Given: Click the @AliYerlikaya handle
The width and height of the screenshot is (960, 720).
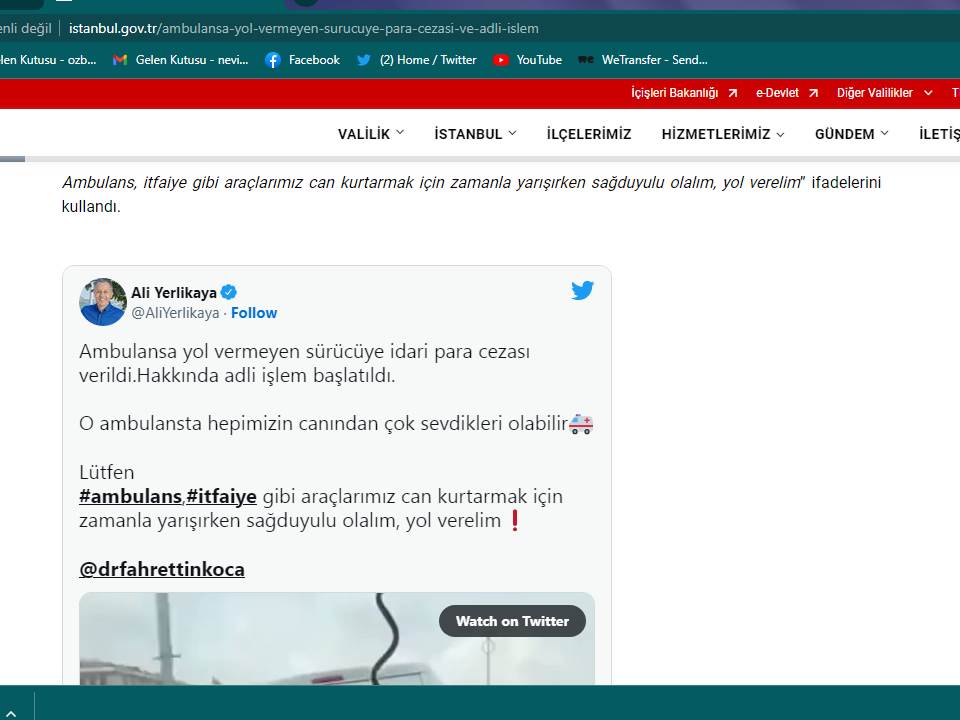Looking at the screenshot, I should click(175, 313).
